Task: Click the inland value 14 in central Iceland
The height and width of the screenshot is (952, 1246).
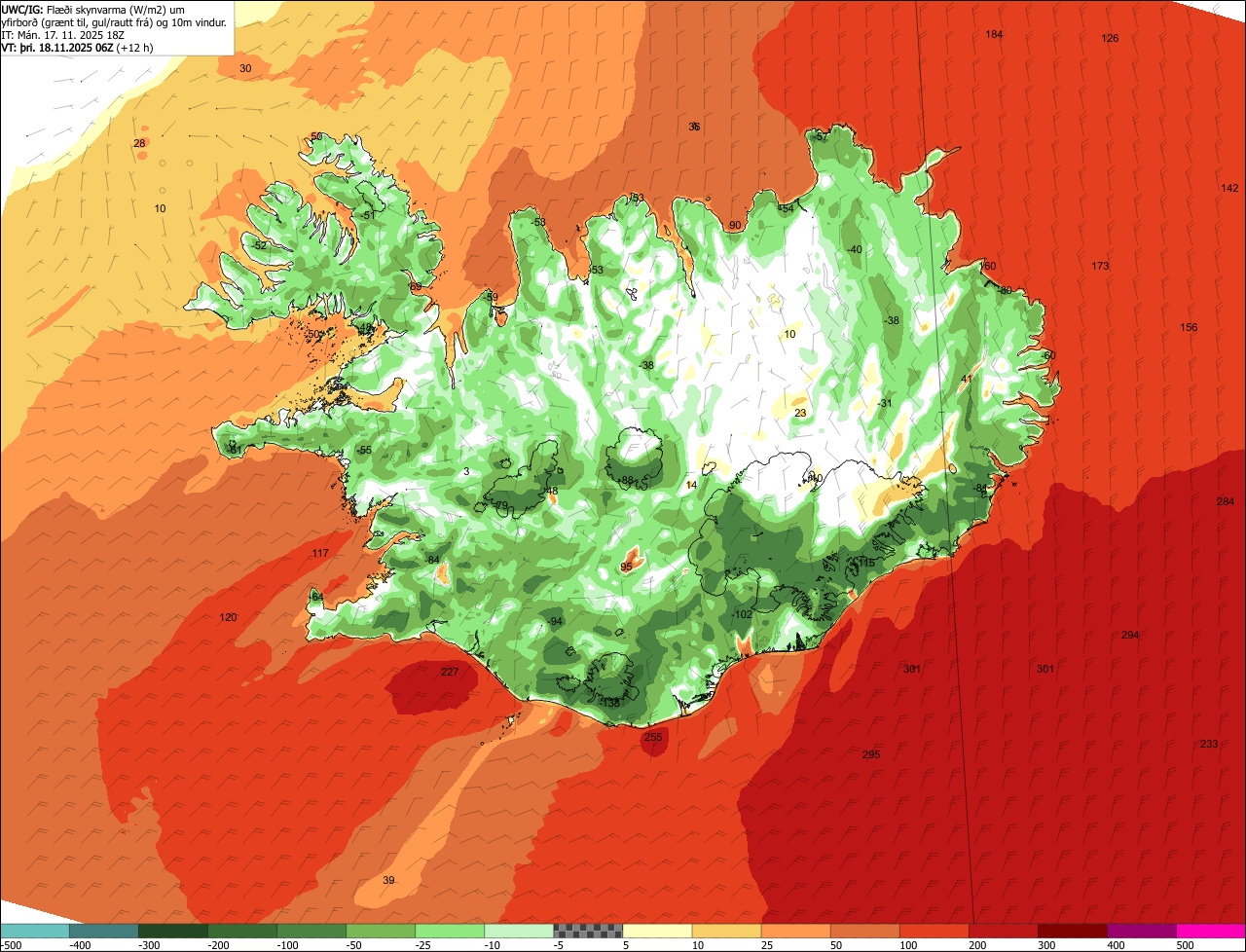Action: (691, 484)
